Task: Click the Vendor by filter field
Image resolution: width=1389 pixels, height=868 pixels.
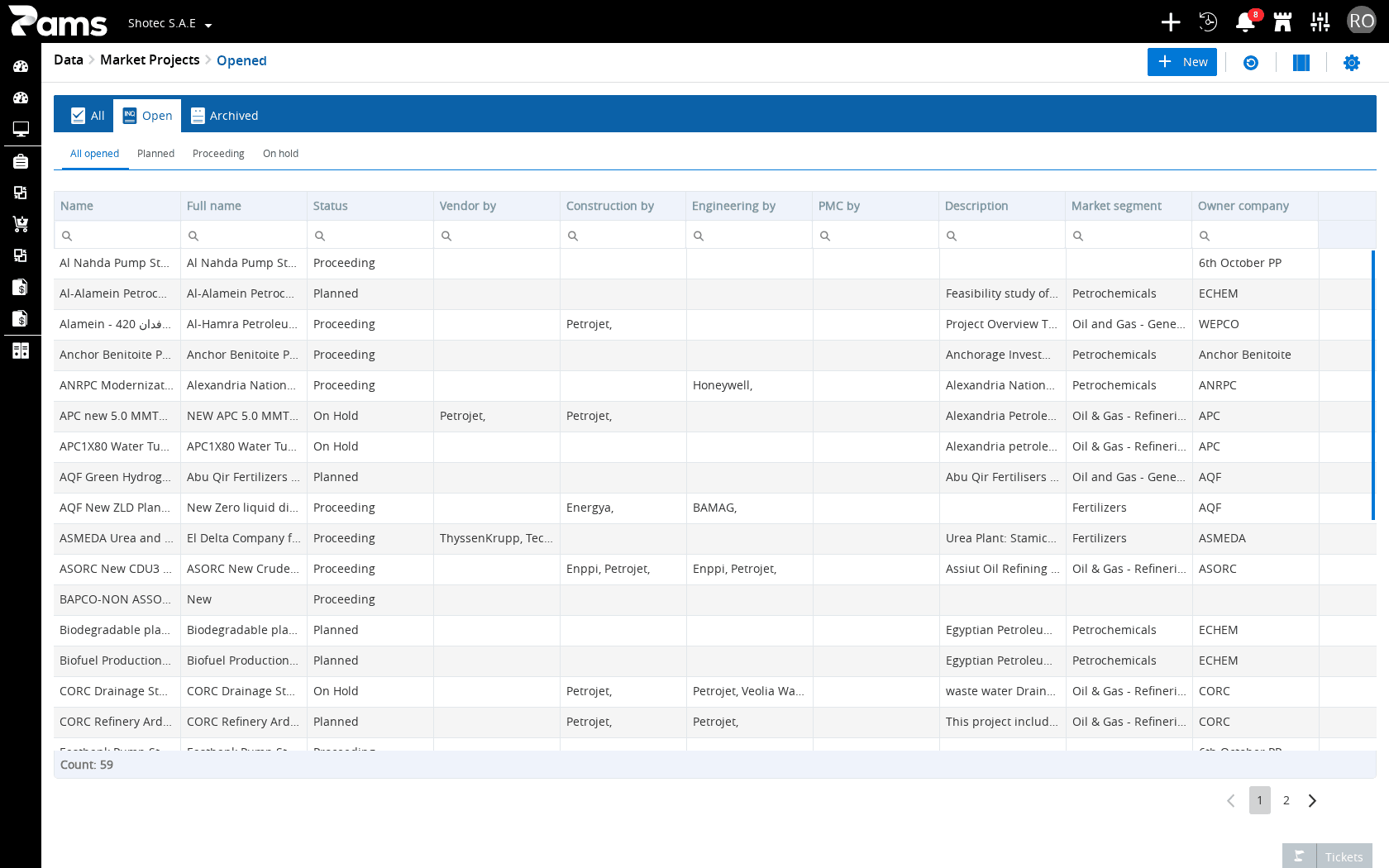Action: [x=497, y=235]
